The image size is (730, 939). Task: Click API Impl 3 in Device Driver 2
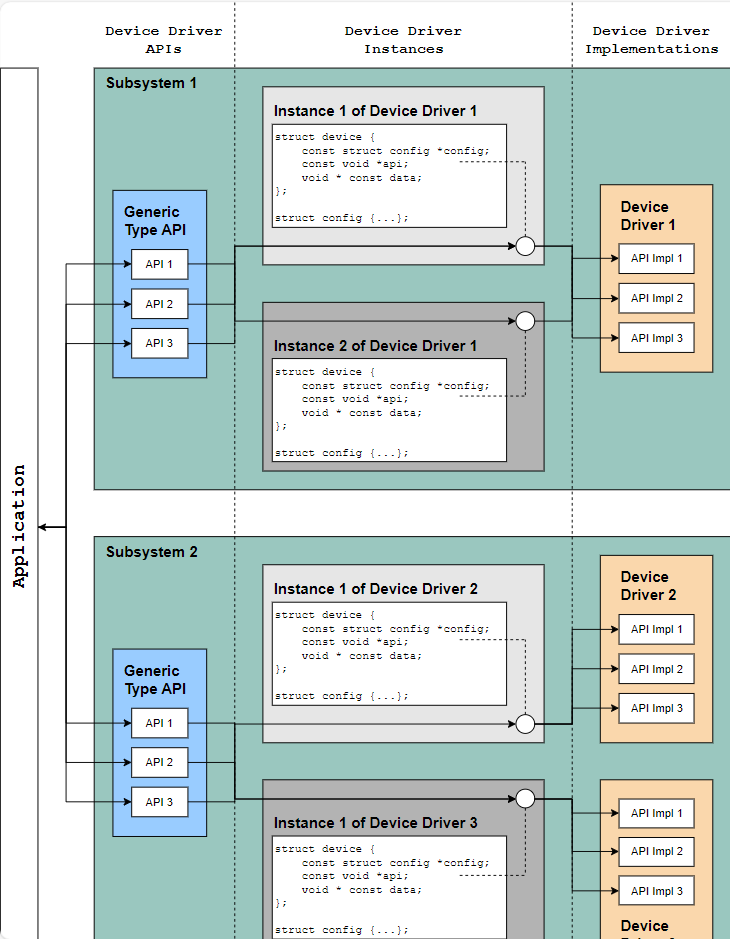pos(656,708)
